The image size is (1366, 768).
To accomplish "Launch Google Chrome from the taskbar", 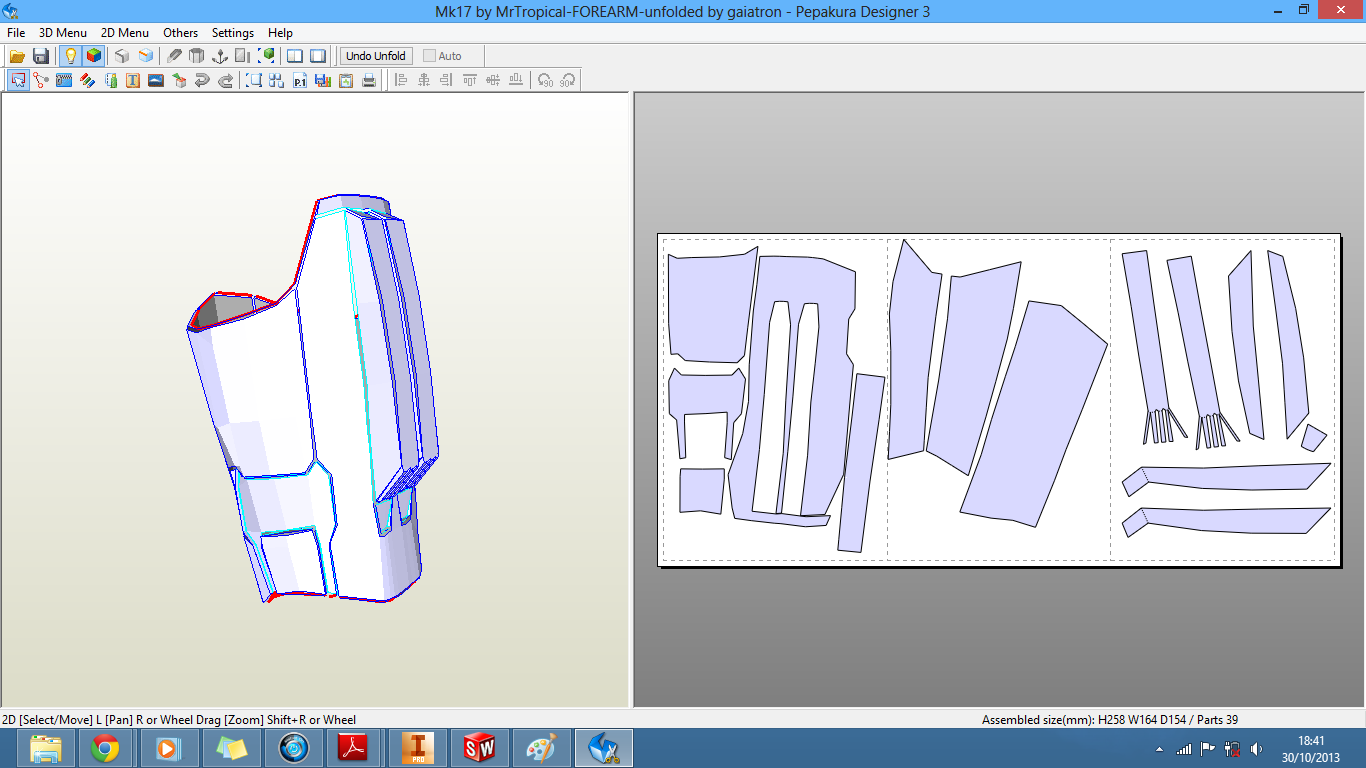I will tap(105, 748).
